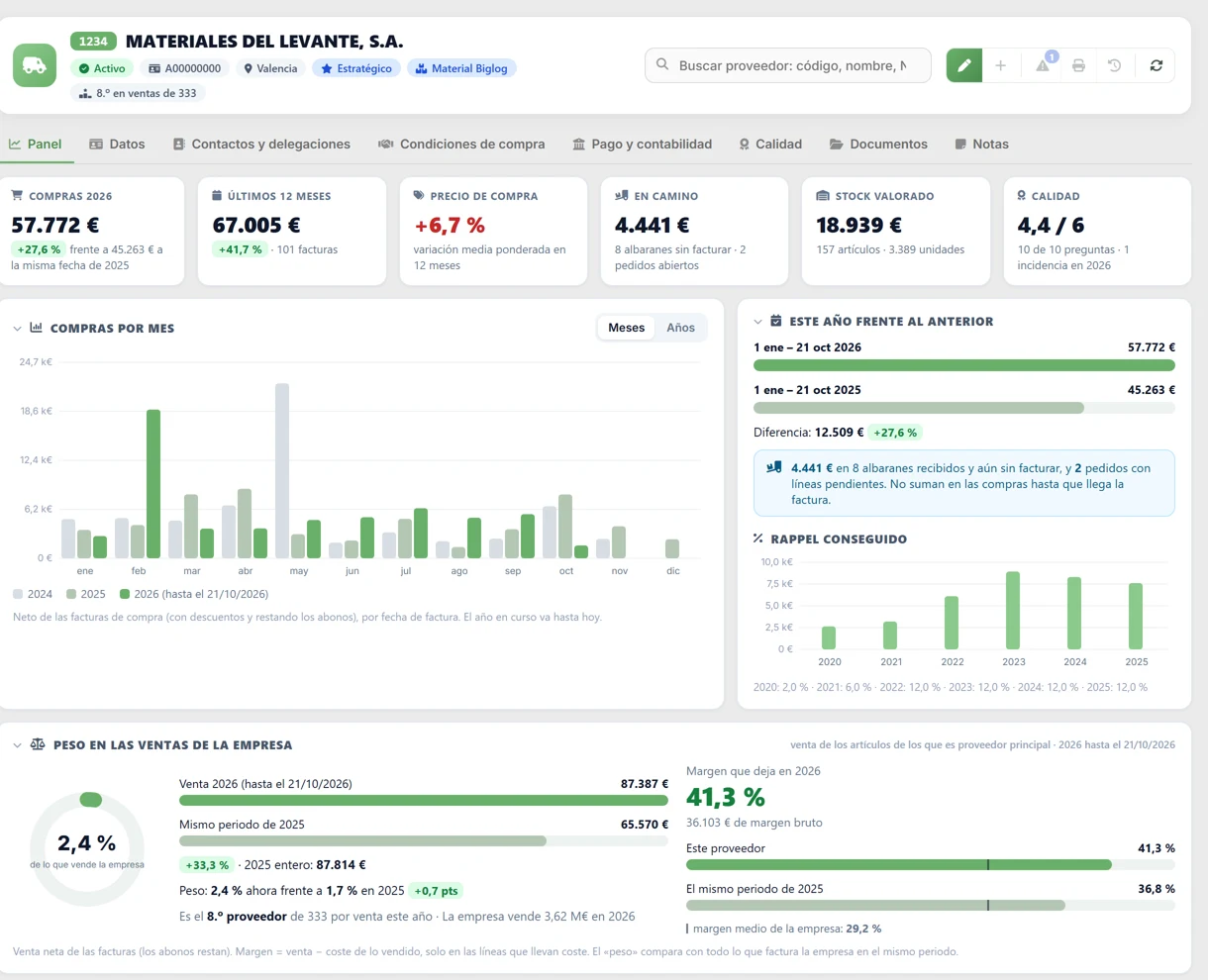Open the Datos tab
This screenshot has width=1208, height=980.
(117, 144)
